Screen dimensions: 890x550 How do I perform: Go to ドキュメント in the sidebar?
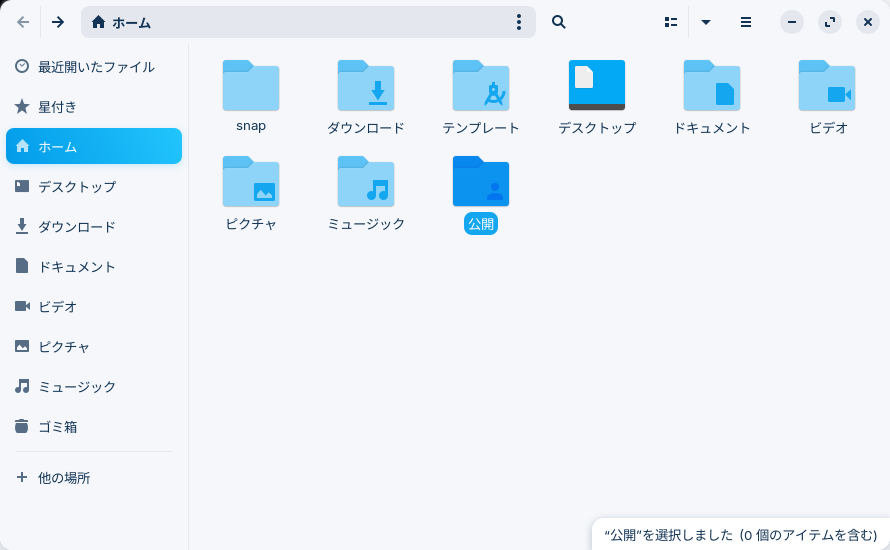point(94,266)
